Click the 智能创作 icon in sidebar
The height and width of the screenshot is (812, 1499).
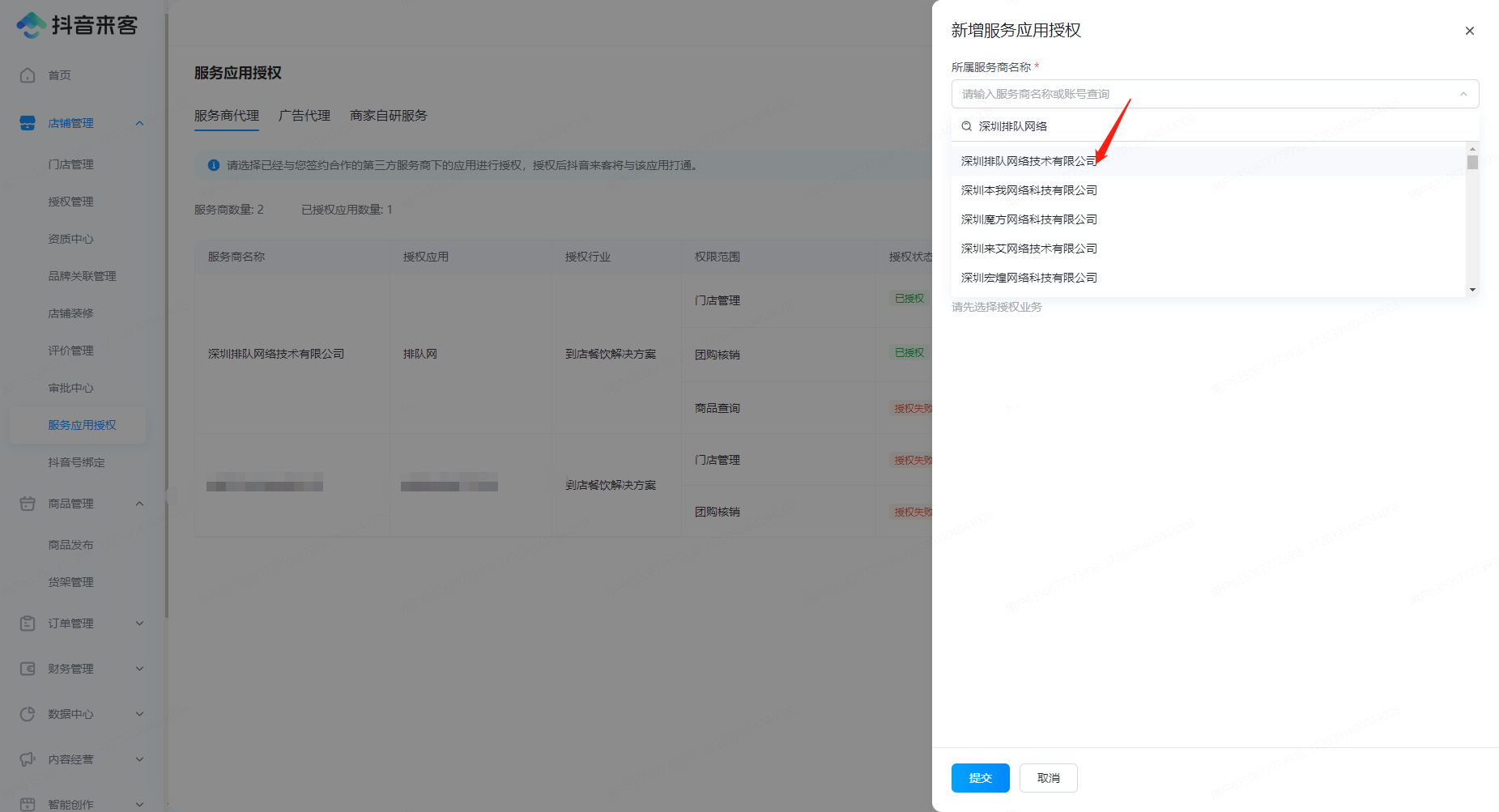[x=28, y=804]
